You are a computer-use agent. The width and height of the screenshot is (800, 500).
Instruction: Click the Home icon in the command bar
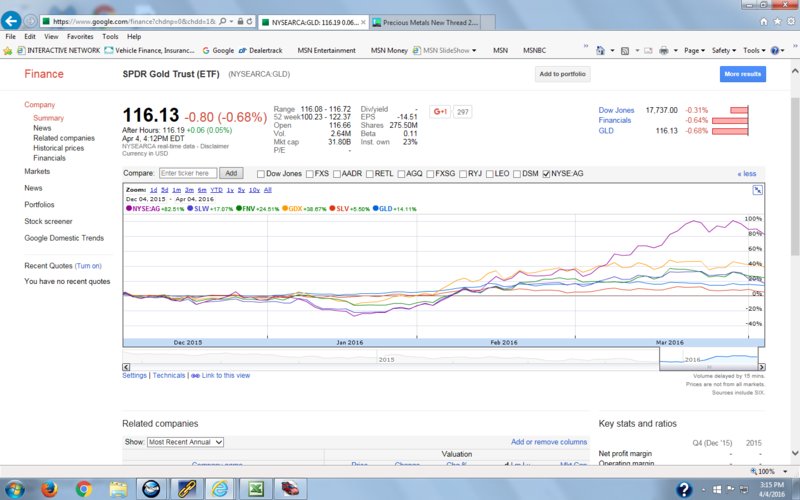click(x=601, y=51)
